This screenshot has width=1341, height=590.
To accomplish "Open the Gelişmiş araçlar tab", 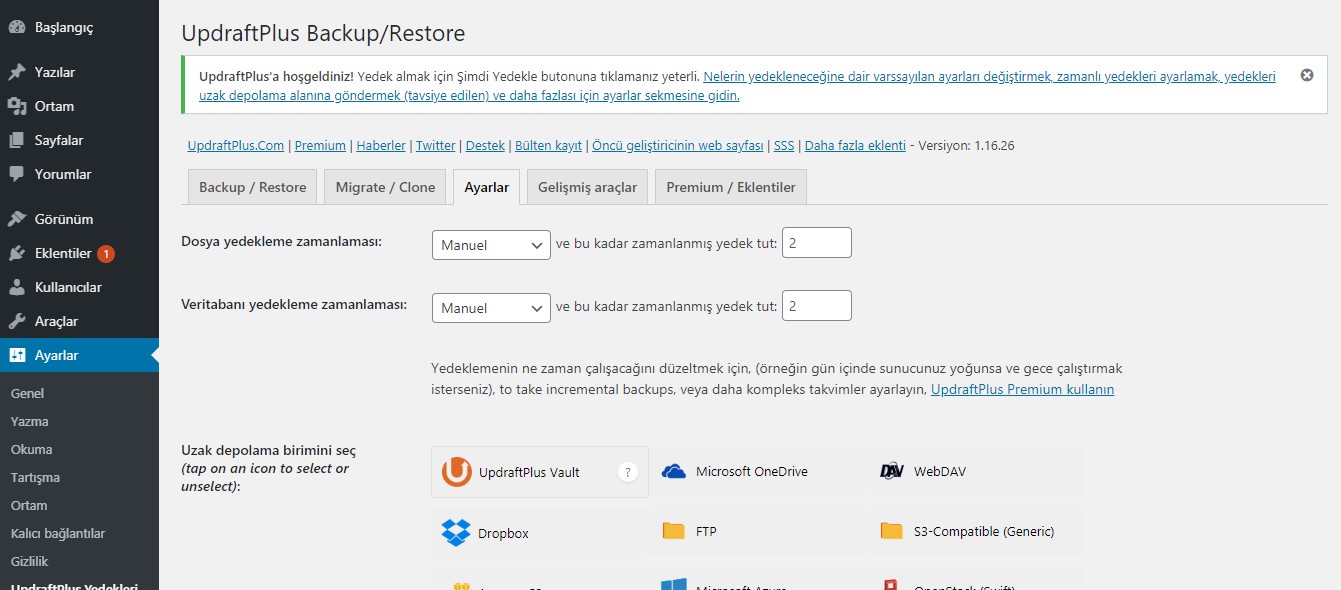I will pyautogui.click(x=587, y=187).
